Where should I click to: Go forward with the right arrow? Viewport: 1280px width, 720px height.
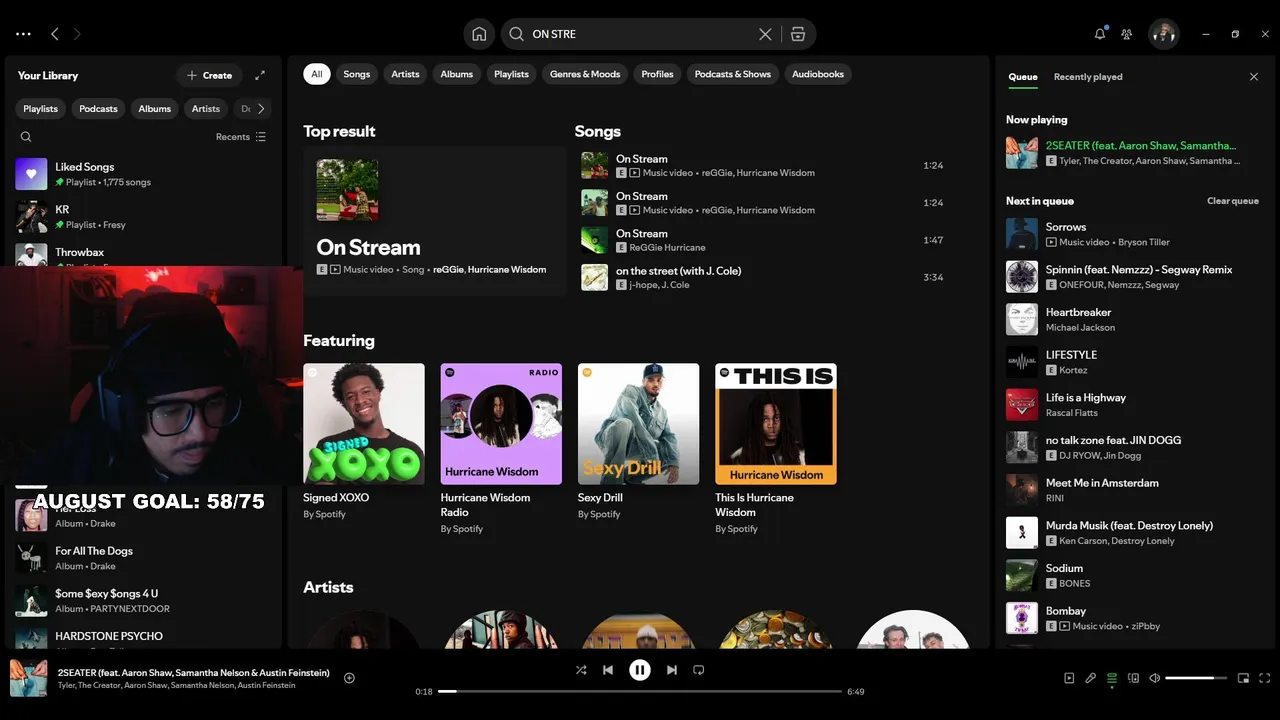point(76,34)
